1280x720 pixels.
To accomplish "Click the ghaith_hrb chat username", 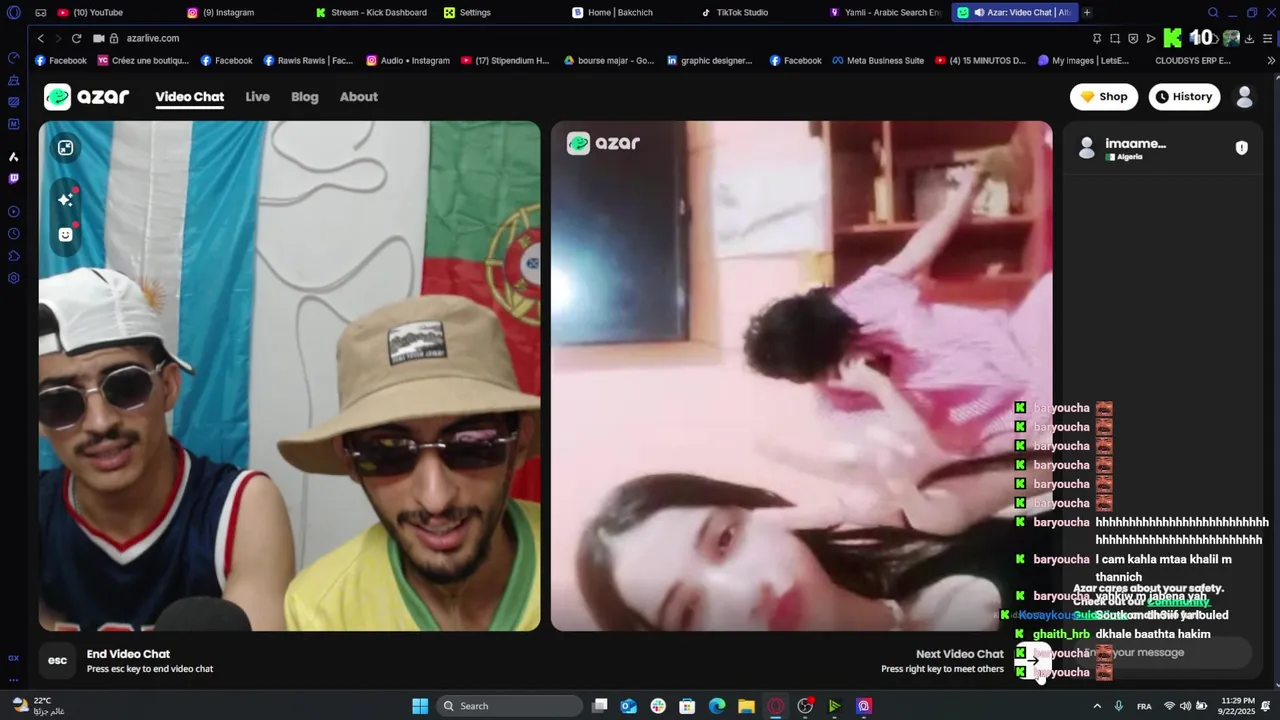I will [1061, 634].
